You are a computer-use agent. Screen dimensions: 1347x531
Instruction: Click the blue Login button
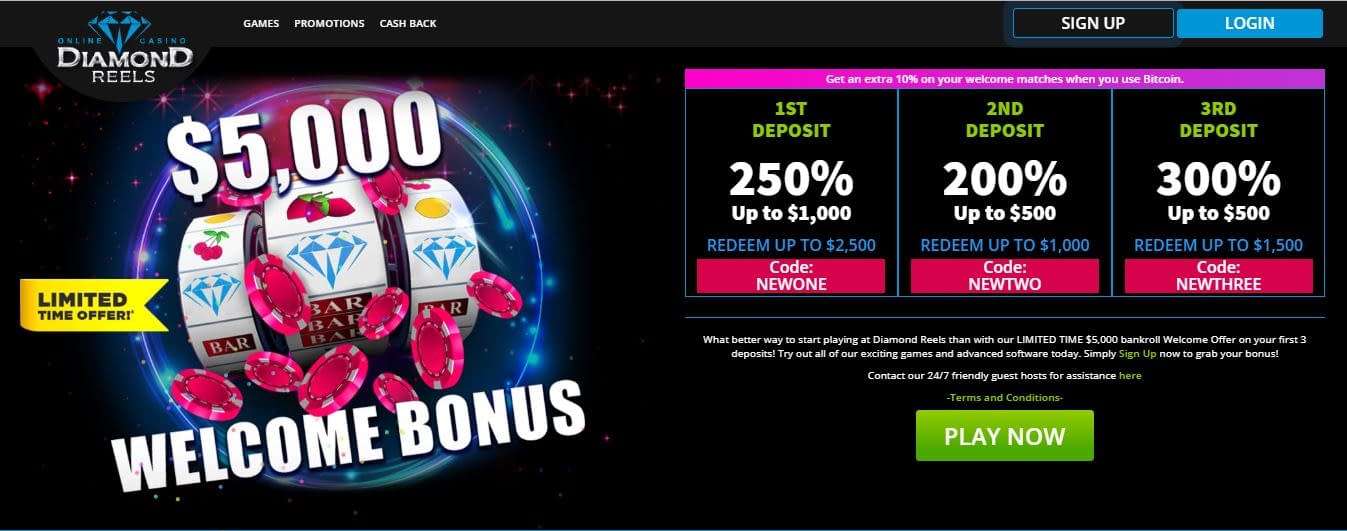click(1250, 23)
